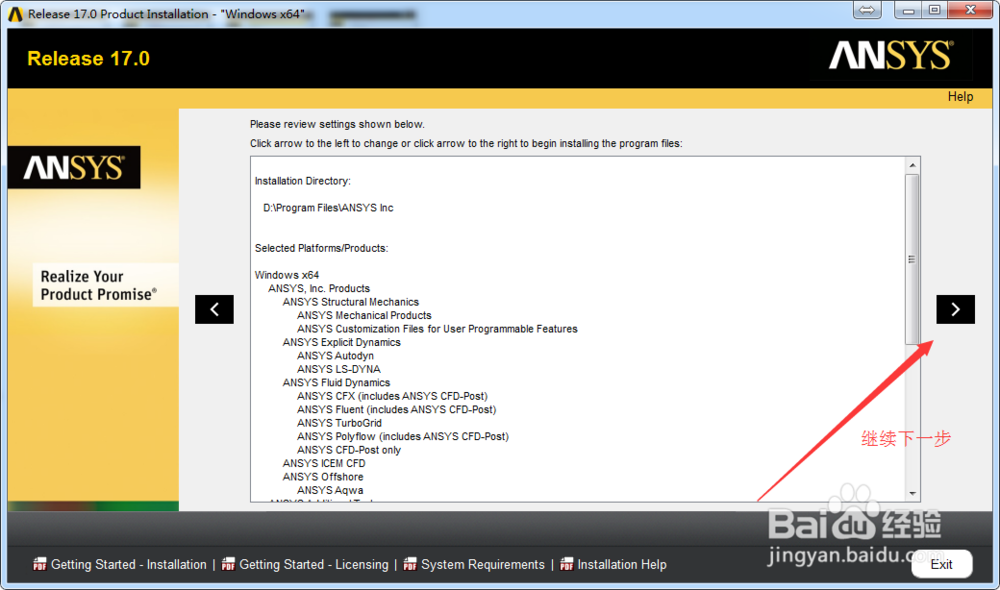
Task: Click the settings list scroll down arrow
Action: [x=913, y=493]
